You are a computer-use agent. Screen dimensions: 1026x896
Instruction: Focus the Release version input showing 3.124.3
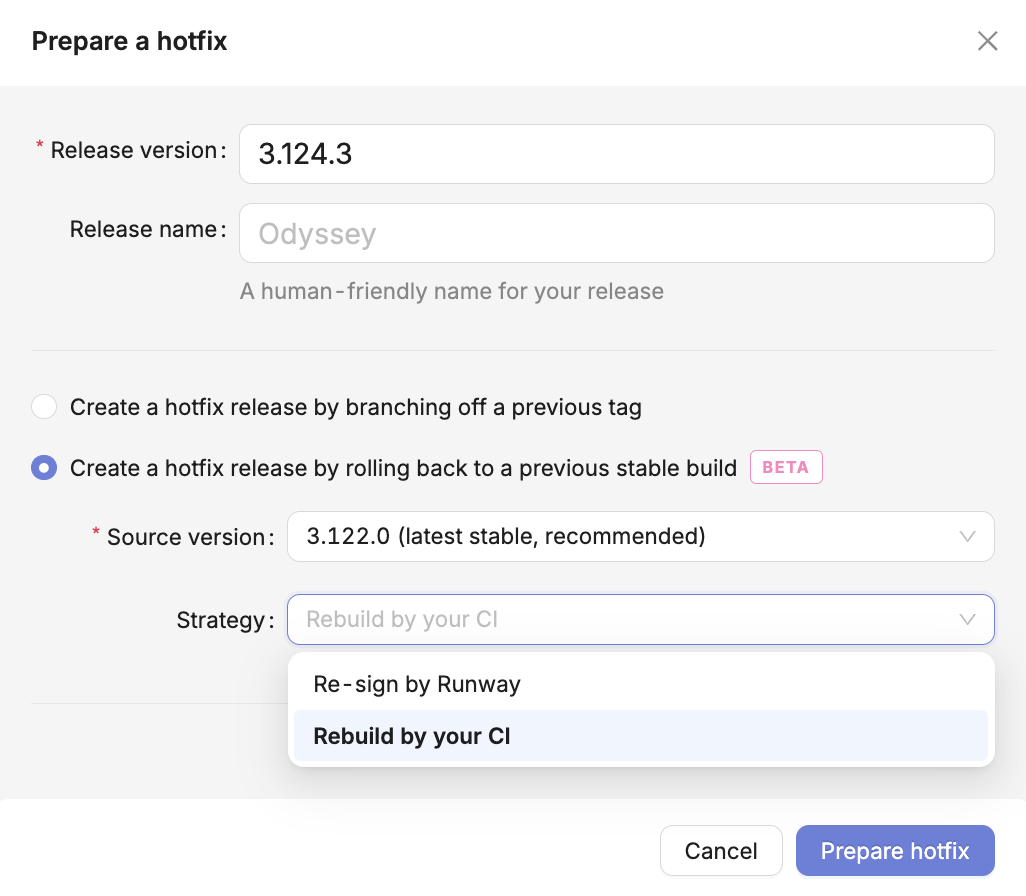[616, 154]
